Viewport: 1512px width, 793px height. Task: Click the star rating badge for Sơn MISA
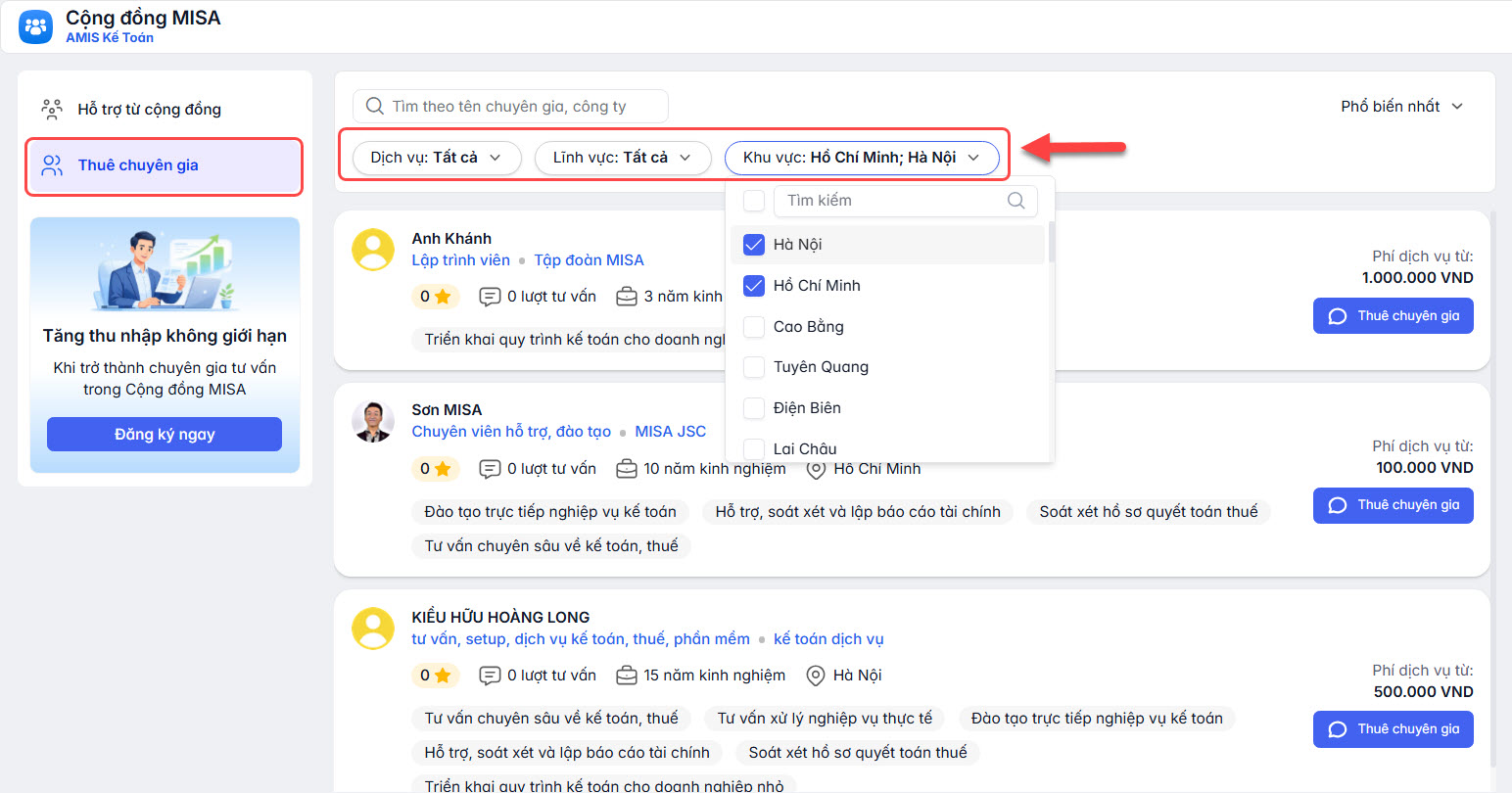[x=435, y=469]
